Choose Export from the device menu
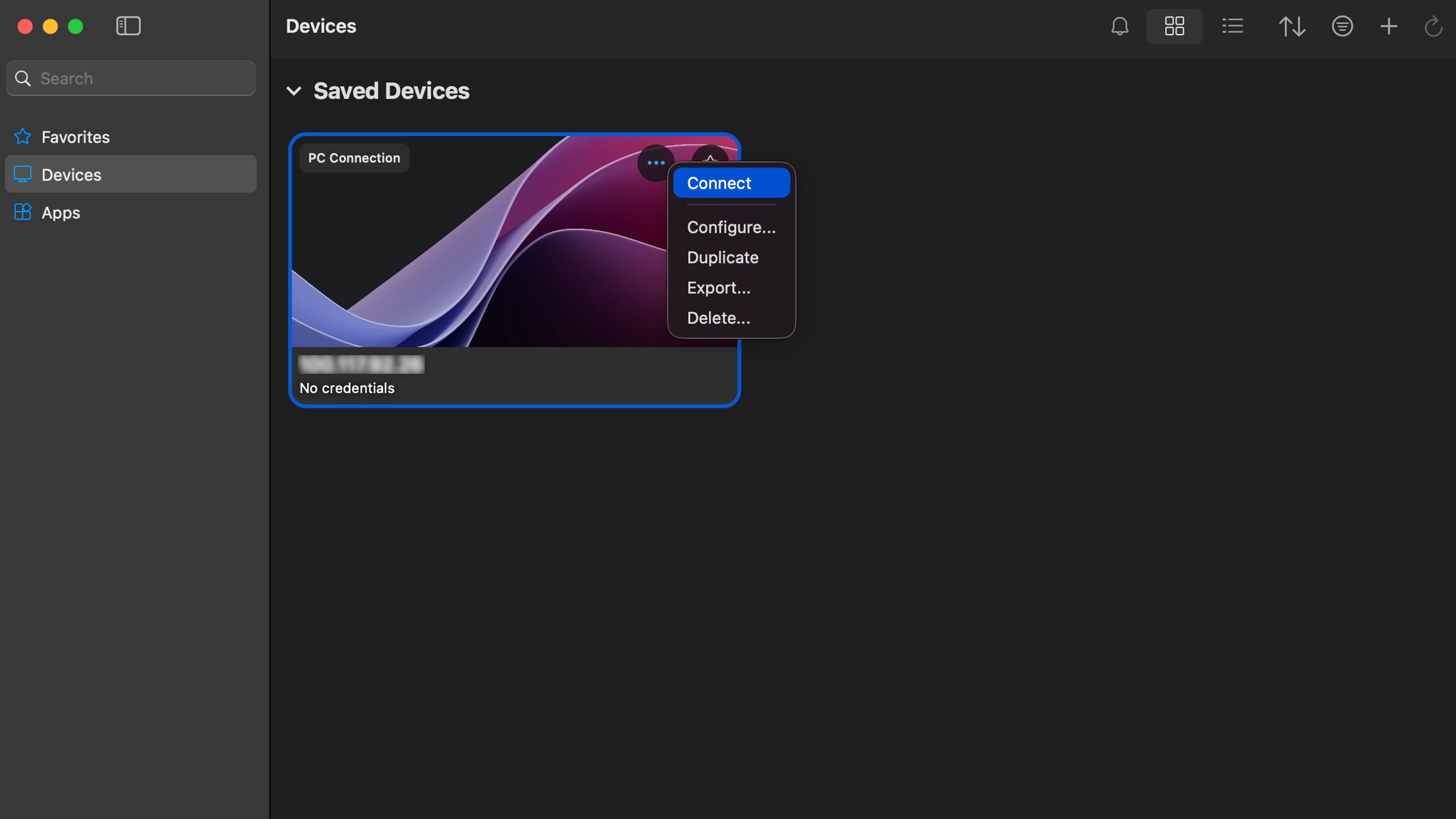Viewport: 1456px width, 819px height. pyautogui.click(x=719, y=288)
